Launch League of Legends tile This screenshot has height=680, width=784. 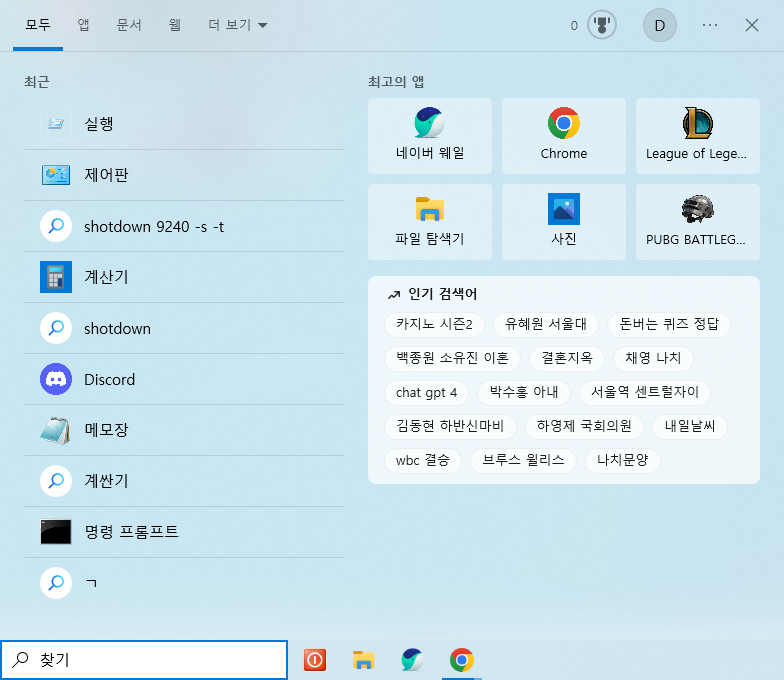coord(698,136)
